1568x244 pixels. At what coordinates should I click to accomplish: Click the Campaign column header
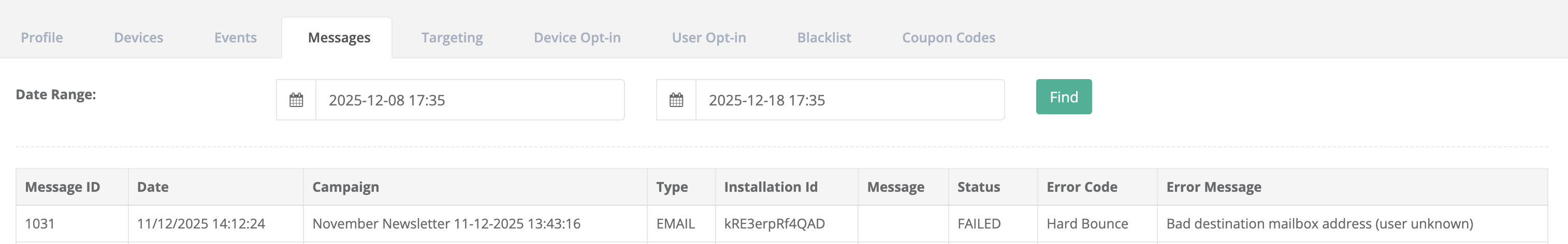(x=345, y=187)
